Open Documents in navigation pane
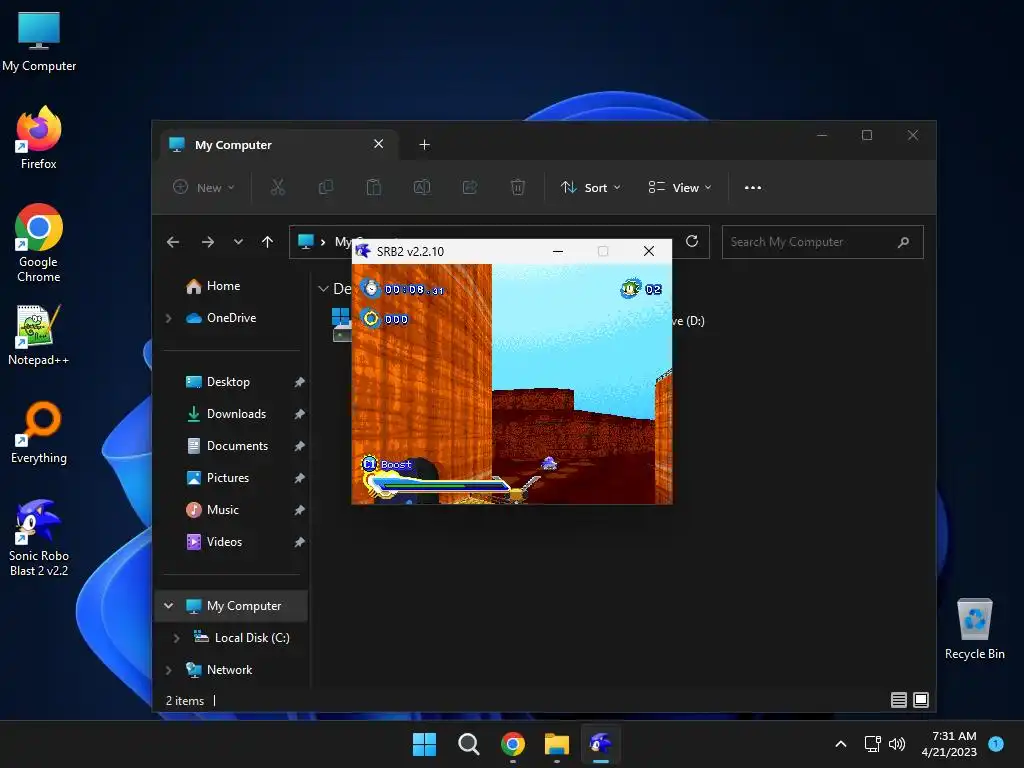This screenshot has height=768, width=1024. tap(237, 446)
